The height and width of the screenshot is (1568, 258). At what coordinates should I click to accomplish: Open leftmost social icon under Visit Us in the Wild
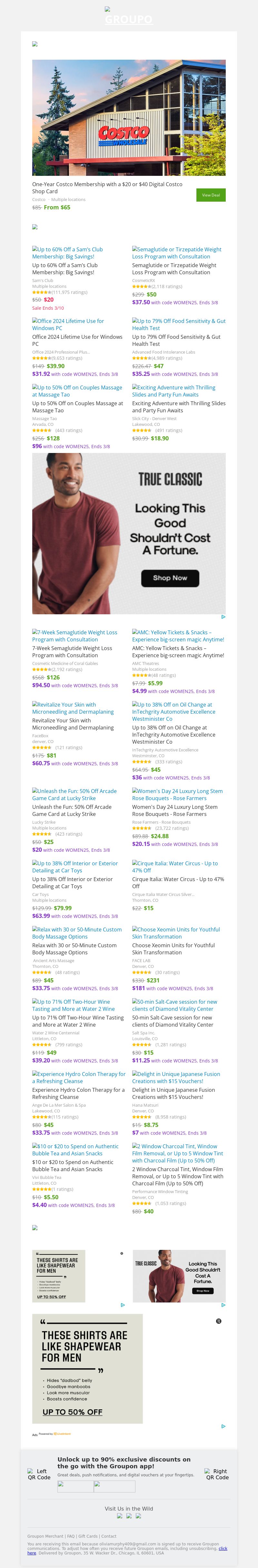pyautogui.click(x=120, y=1516)
